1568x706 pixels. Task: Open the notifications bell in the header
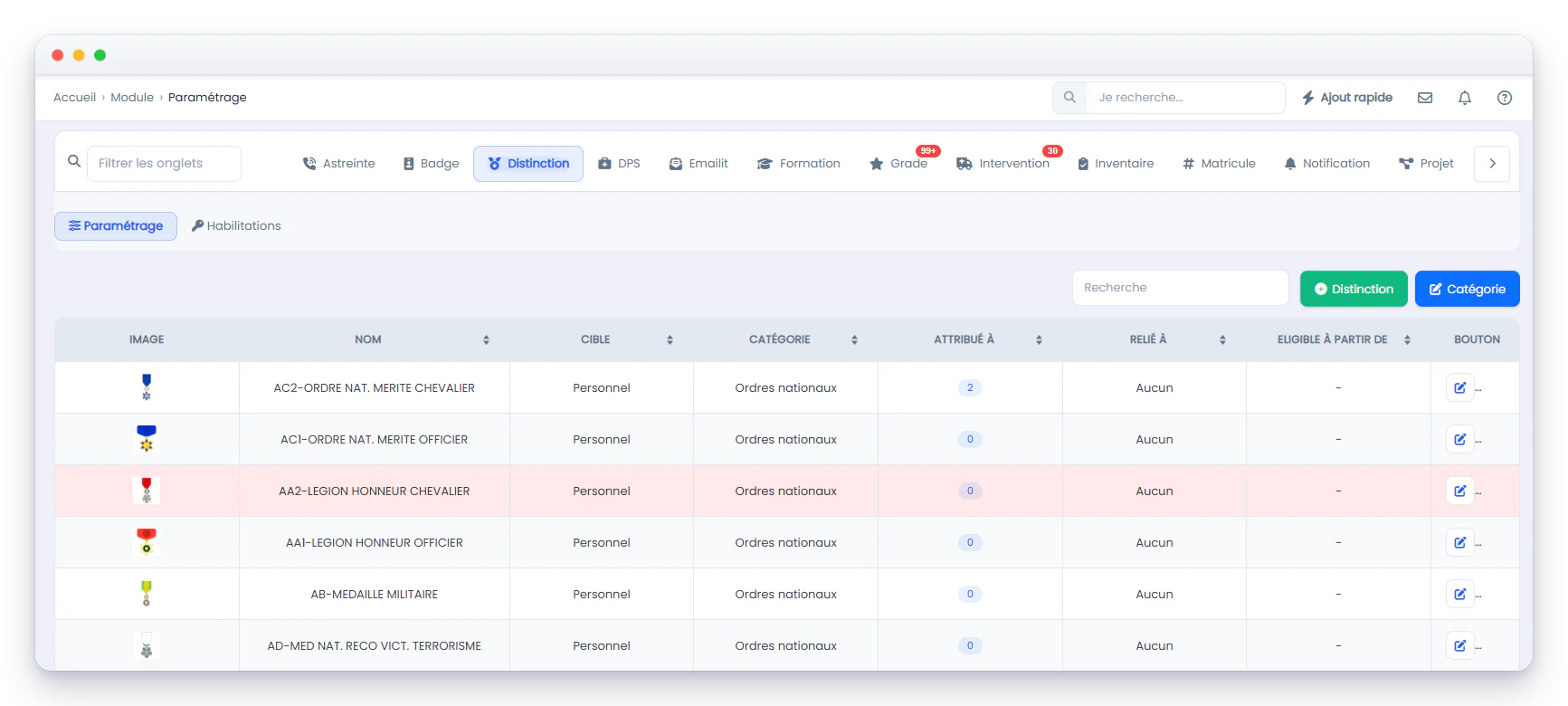point(1465,98)
